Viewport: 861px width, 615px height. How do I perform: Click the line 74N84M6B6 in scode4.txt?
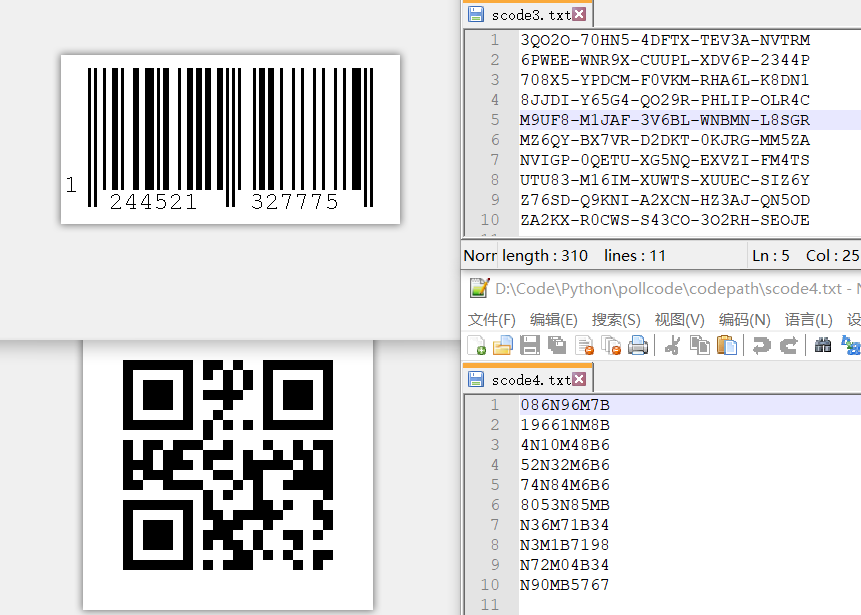coord(565,485)
